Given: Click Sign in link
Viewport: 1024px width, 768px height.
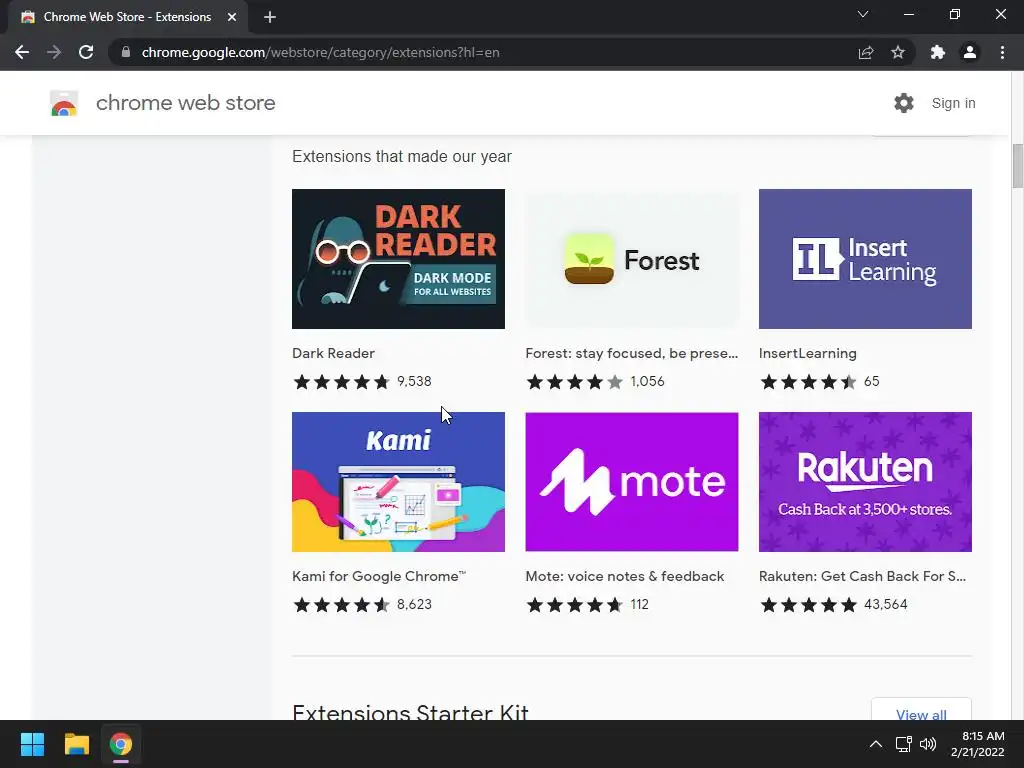Looking at the screenshot, I should point(953,103).
